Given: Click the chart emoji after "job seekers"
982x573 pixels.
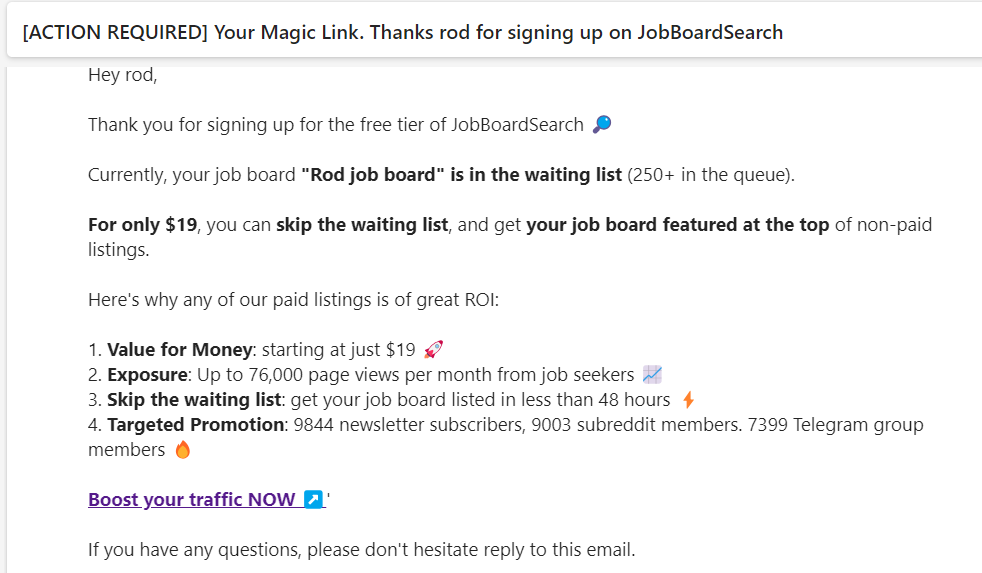Looking at the screenshot, I should (653, 375).
